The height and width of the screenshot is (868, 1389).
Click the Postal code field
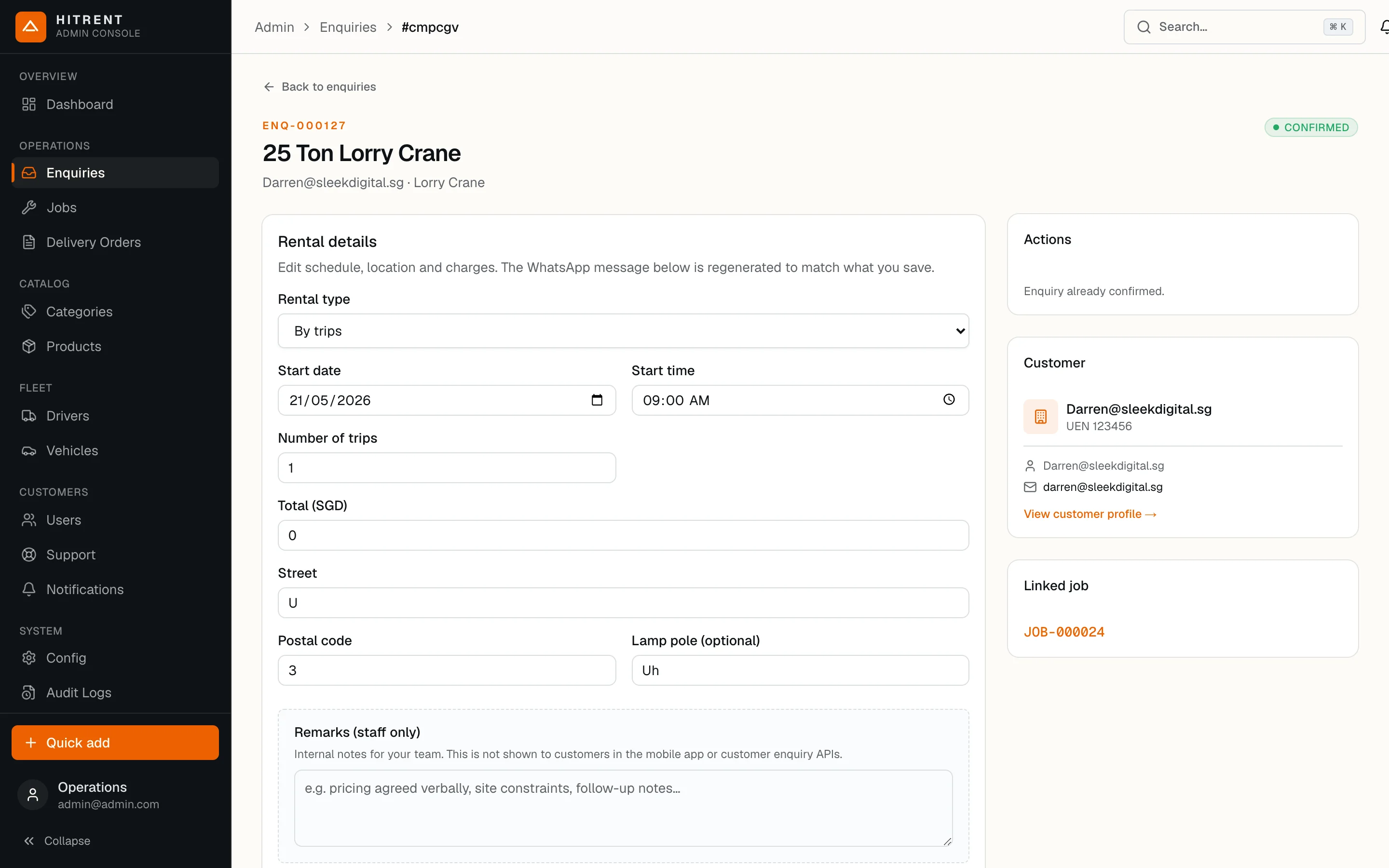pyautogui.click(x=447, y=670)
